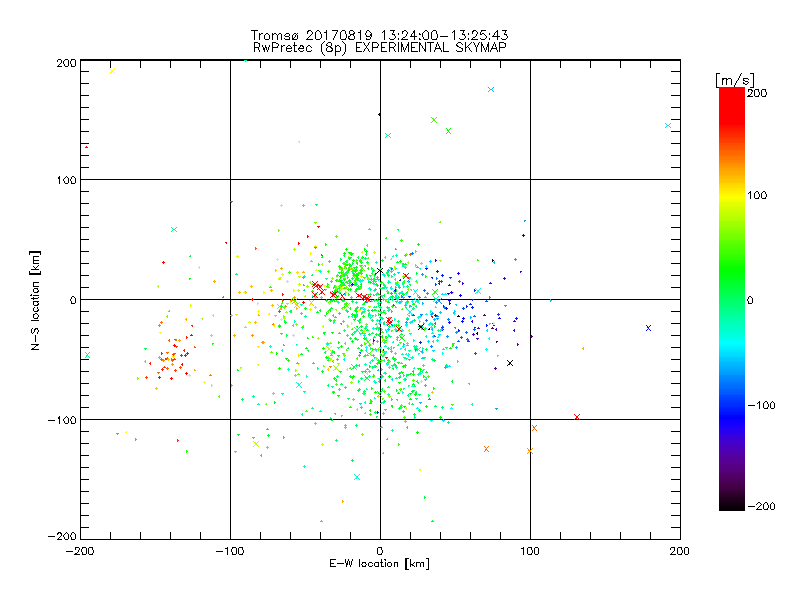Image resolution: width=800 pixels, height=600 pixels.
Task: Click the x-axis tick label '100'
Action: (x=530, y=551)
